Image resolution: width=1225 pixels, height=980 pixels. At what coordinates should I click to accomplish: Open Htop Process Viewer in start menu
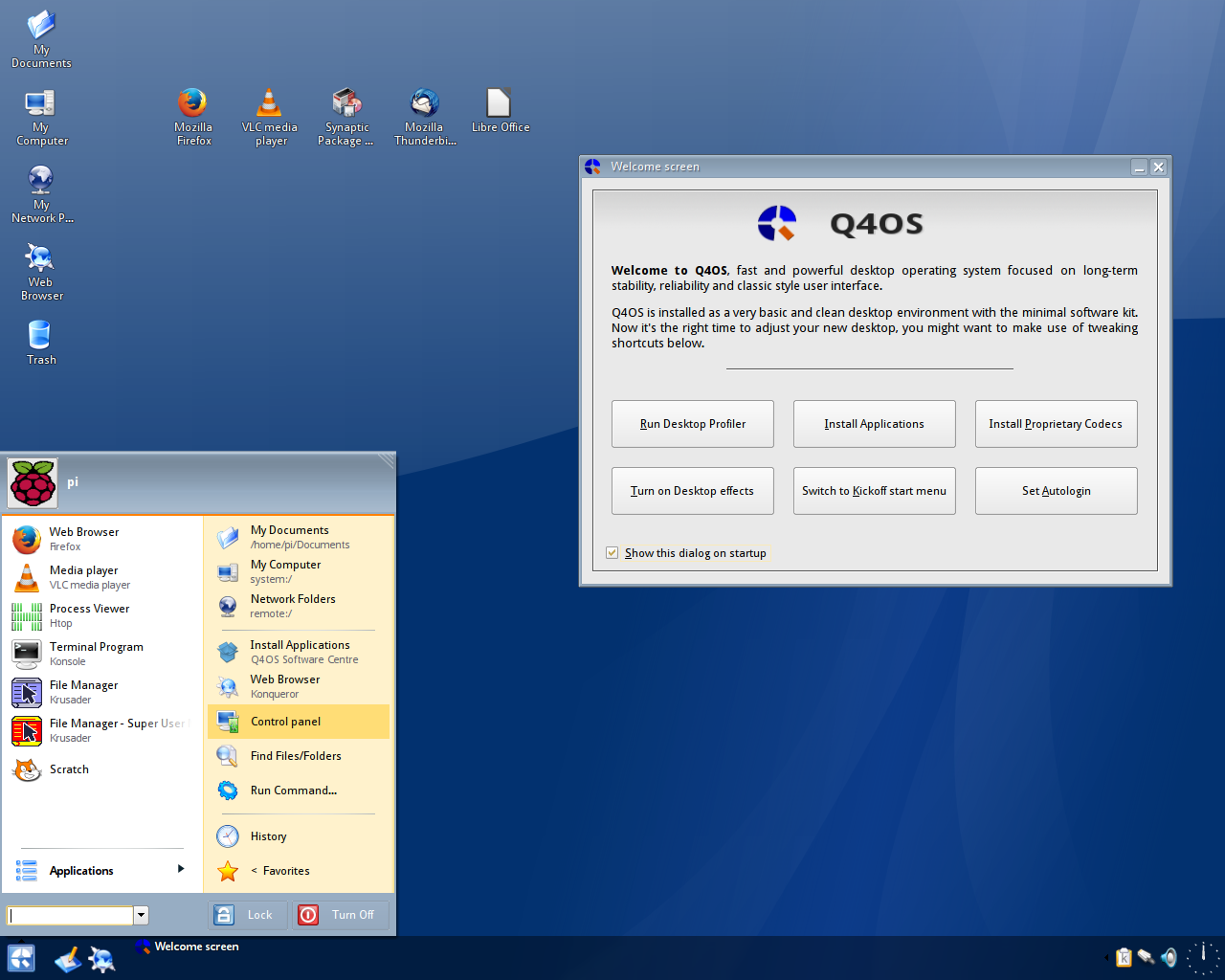[x=101, y=615]
